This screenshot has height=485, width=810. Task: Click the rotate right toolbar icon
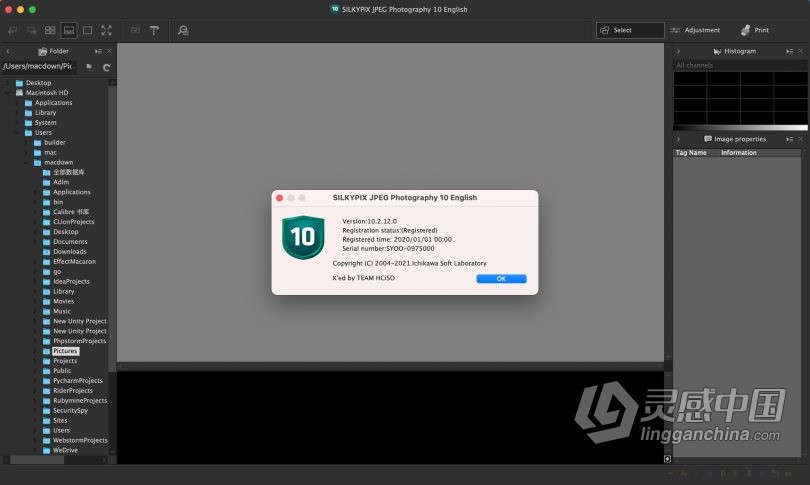(x=32, y=30)
